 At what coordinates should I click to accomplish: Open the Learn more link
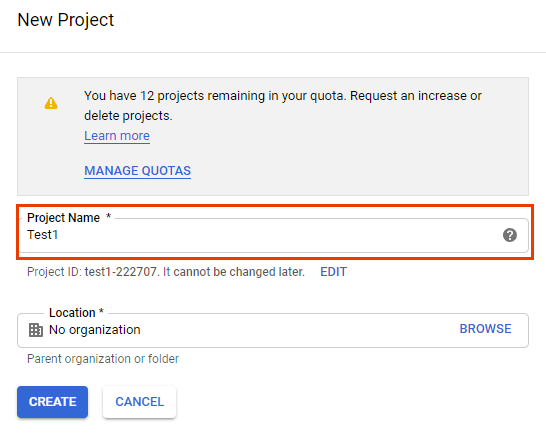coord(117,136)
